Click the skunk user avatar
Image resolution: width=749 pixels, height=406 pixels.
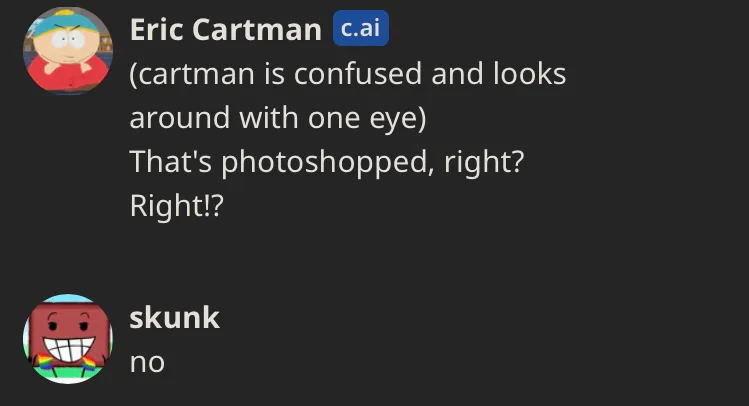click(68, 339)
